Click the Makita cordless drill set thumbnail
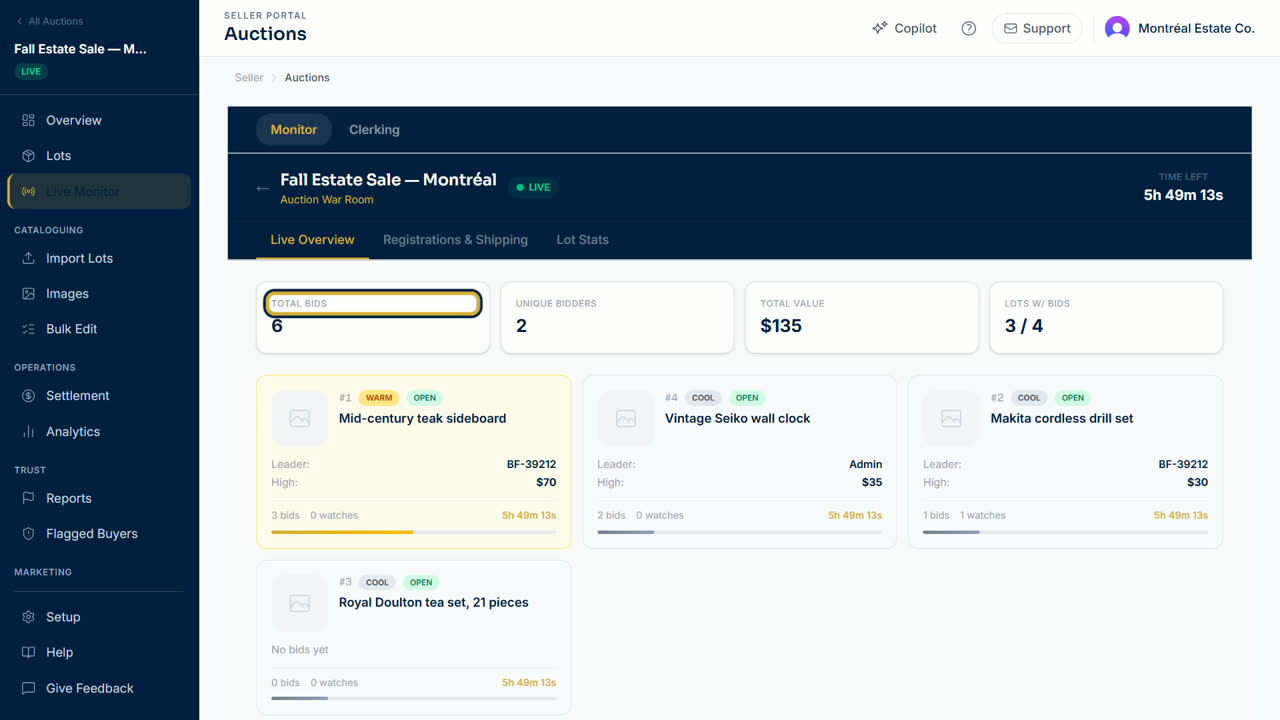The width and height of the screenshot is (1280, 720). click(x=951, y=418)
